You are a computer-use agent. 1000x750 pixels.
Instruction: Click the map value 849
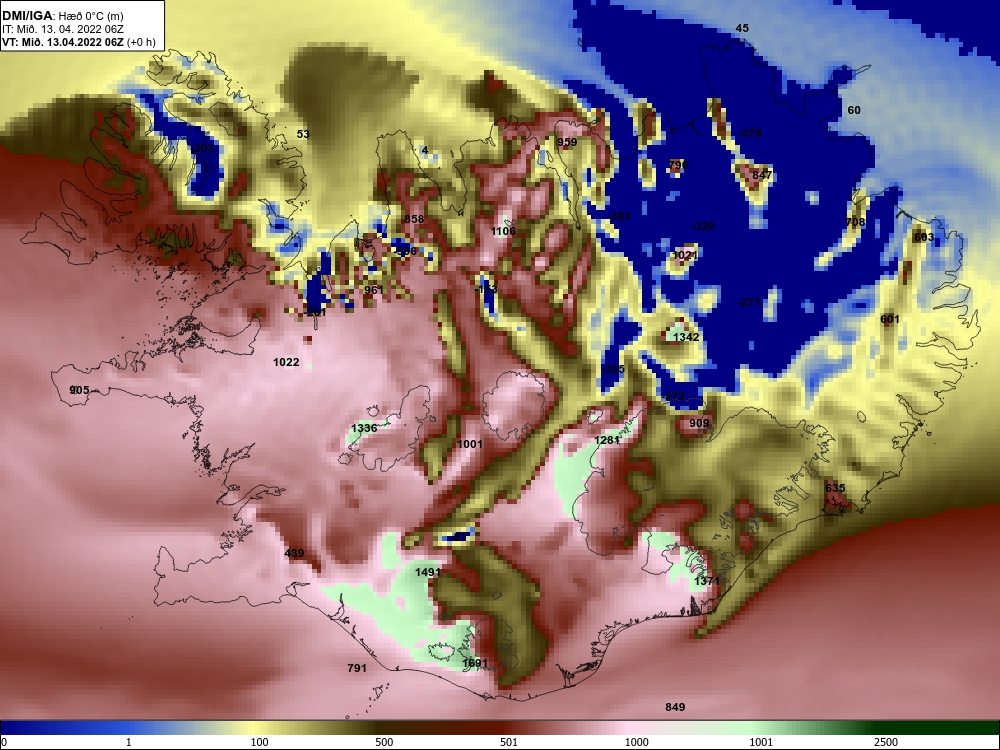[x=675, y=707]
